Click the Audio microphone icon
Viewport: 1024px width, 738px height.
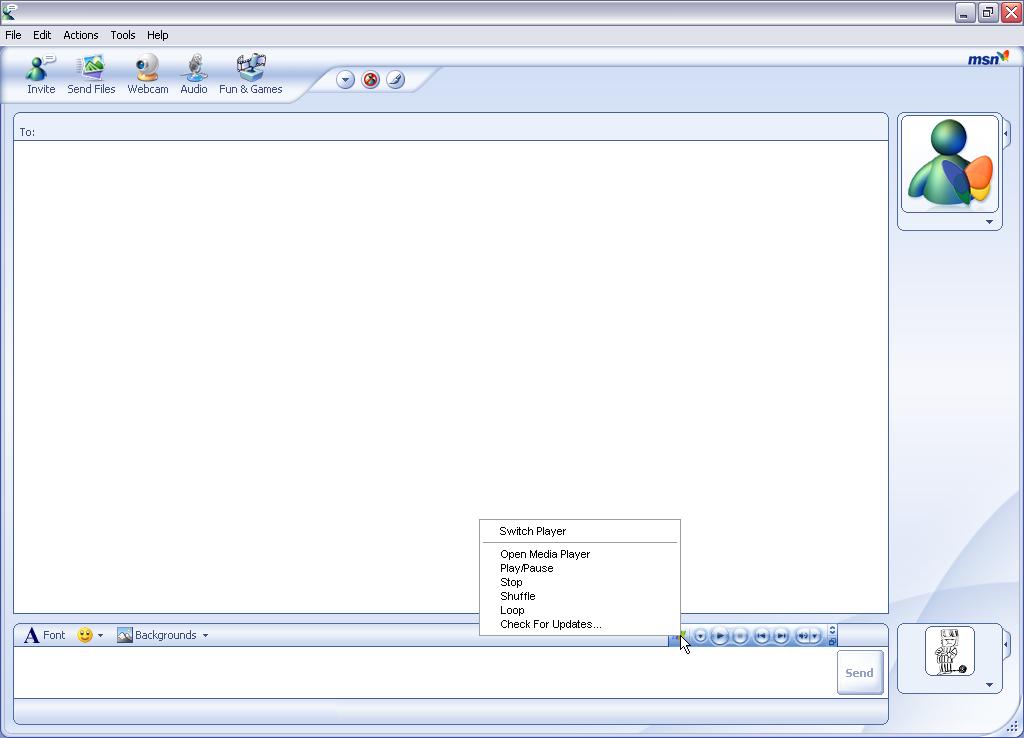pos(194,74)
